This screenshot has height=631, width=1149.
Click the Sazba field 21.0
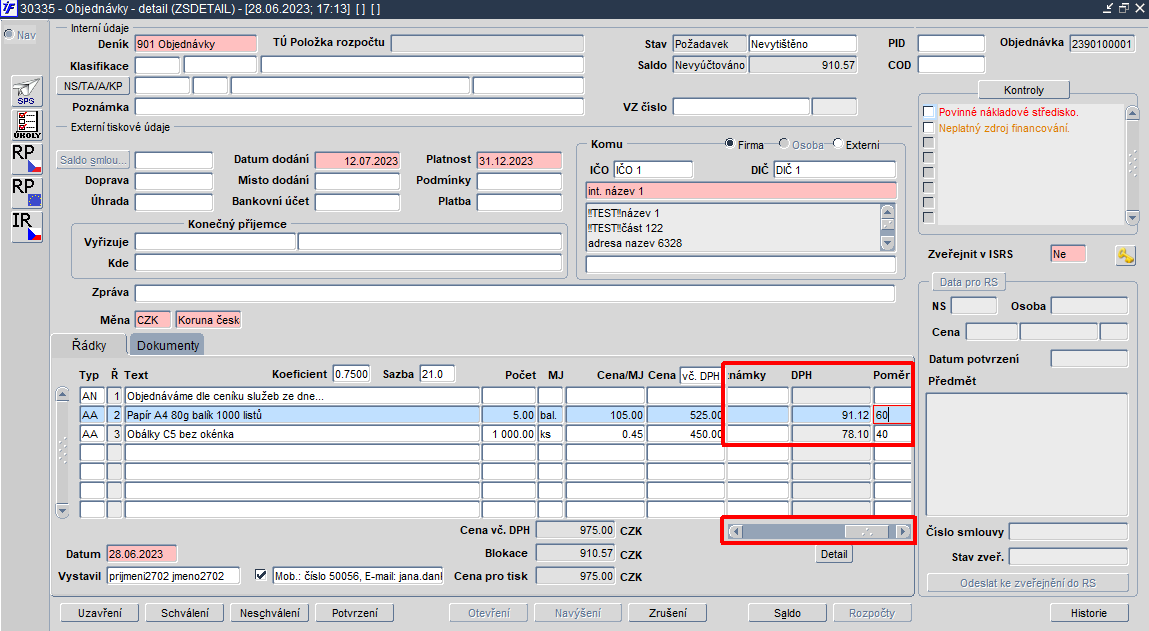pyautogui.click(x=437, y=374)
